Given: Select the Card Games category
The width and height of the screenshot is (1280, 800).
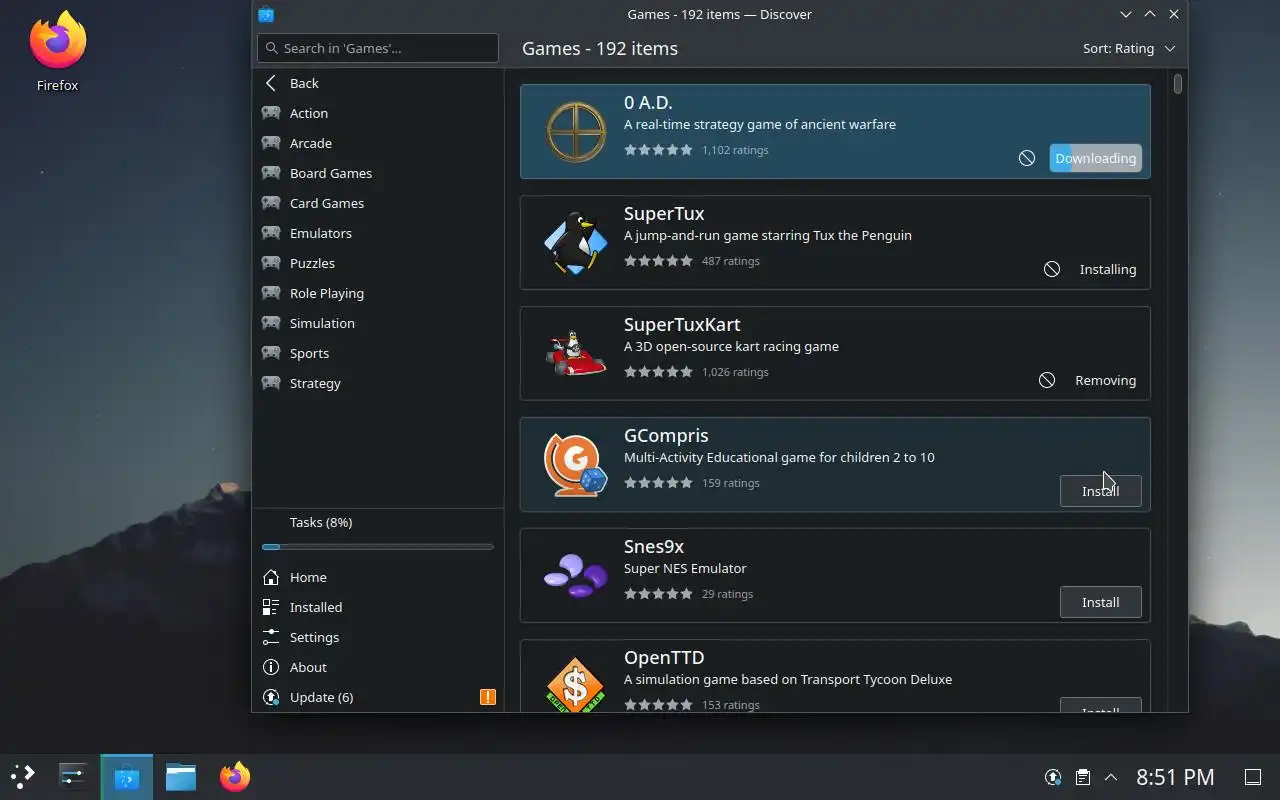Looking at the screenshot, I should 378,203.
